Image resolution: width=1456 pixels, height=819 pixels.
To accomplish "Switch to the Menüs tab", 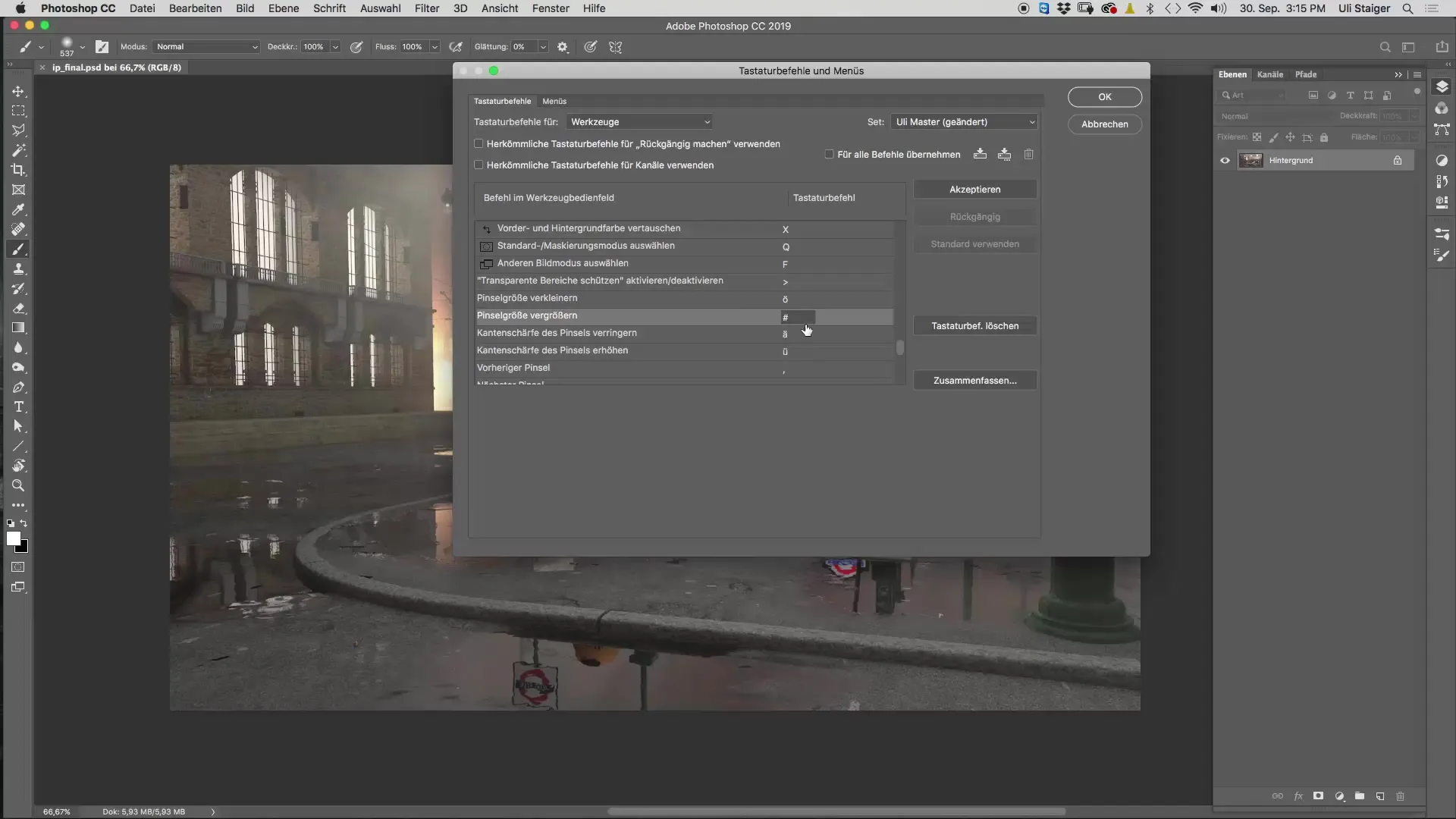I will coord(554,101).
